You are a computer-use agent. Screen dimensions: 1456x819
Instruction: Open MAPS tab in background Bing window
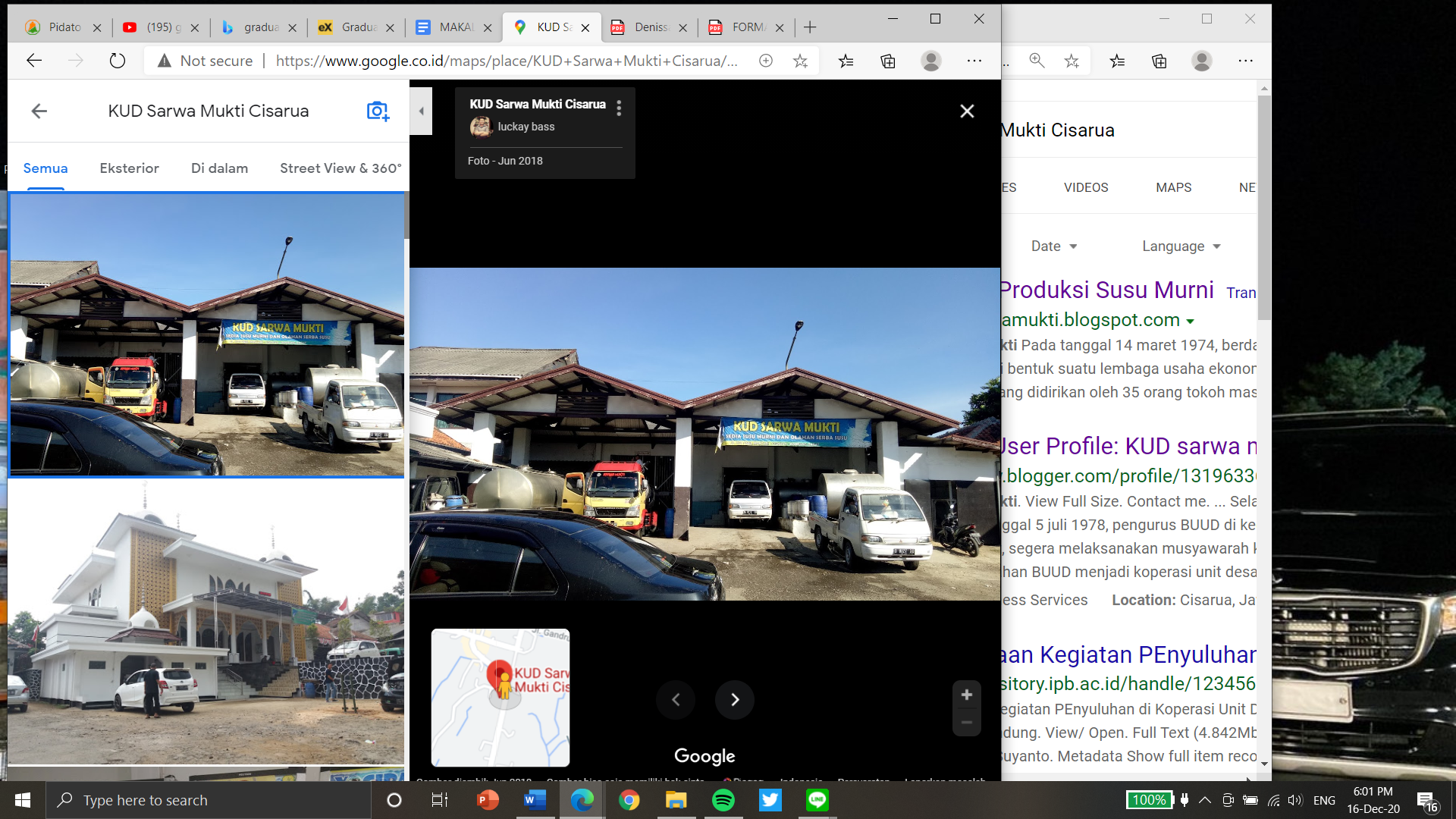point(1173,187)
